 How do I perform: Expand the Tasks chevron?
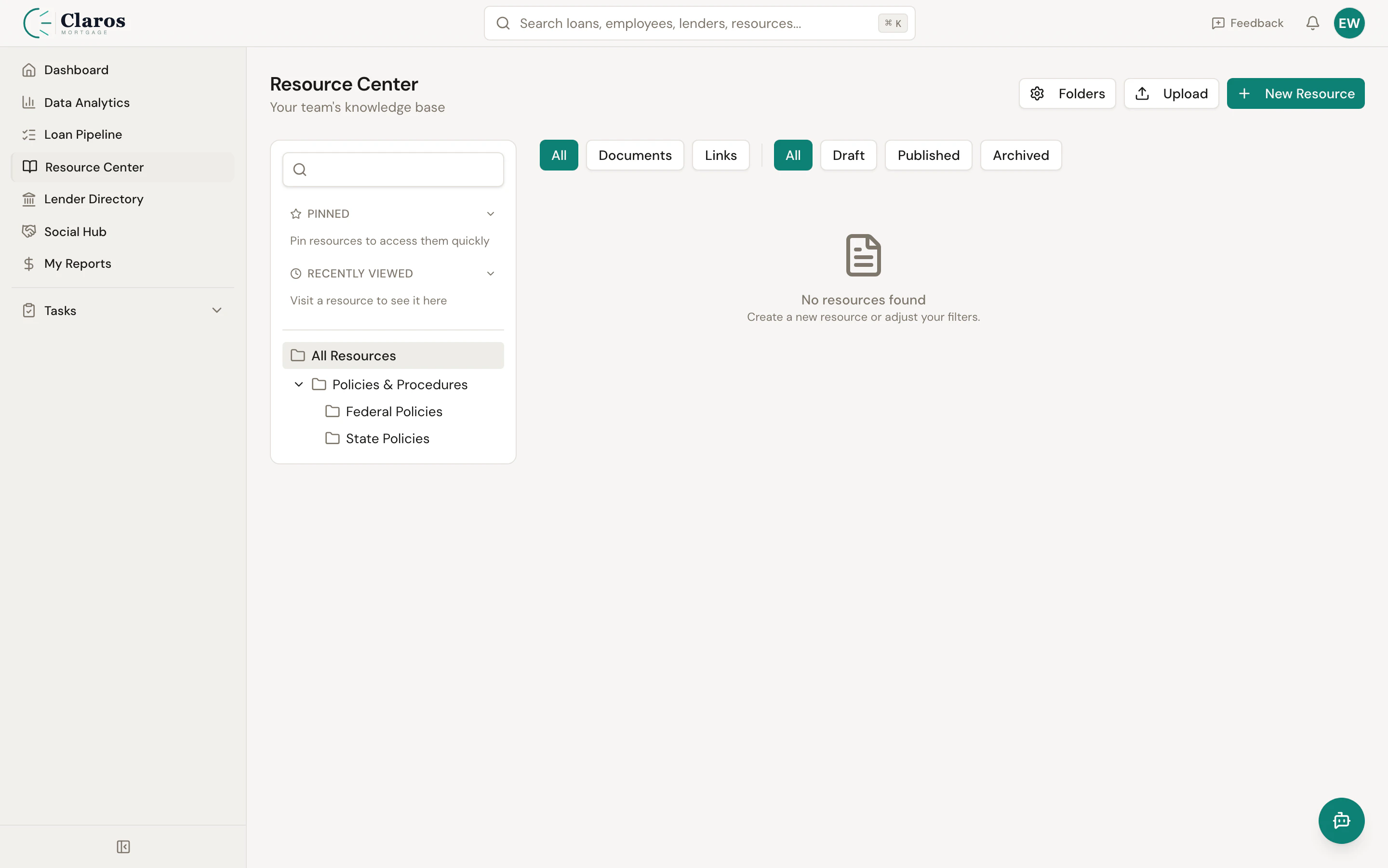coord(216,311)
